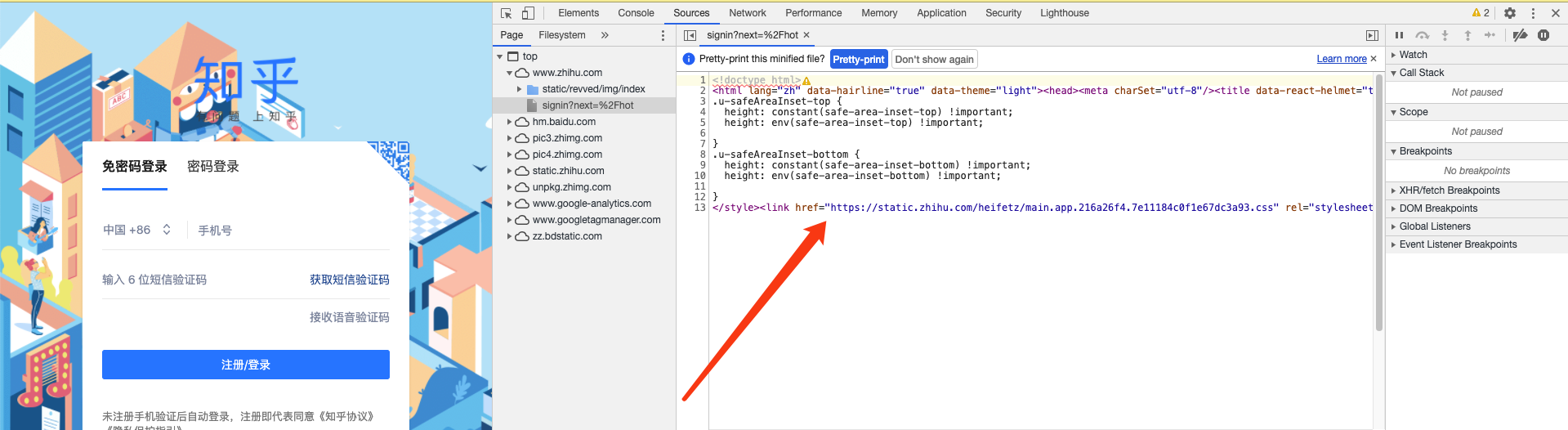Screen dimensions: 1568x430
Task: Toggle the debugger sidebar icon
Action: point(1372,35)
